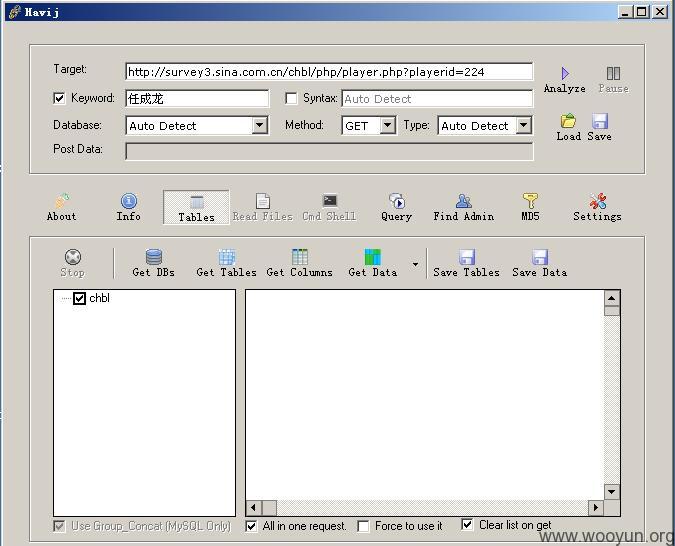Screen dimensions: 675x546
Task: Start analysis with the Analyze button
Action: pyautogui.click(x=564, y=80)
